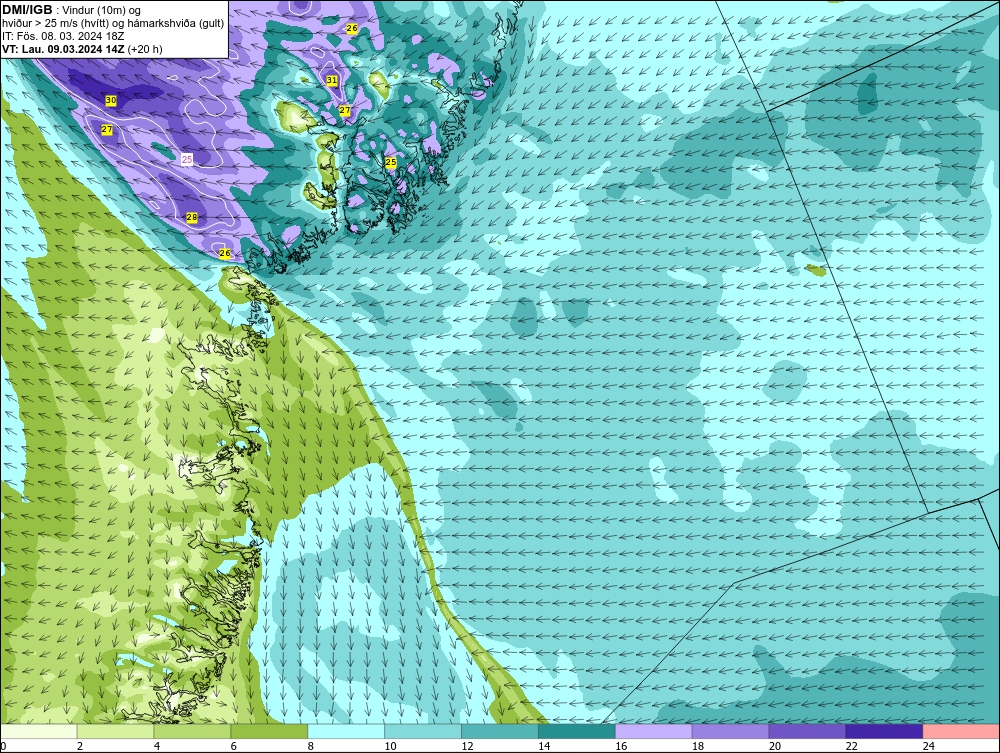Select the white-boxed 25 gust contour label
1000x753 pixels.
point(187,159)
